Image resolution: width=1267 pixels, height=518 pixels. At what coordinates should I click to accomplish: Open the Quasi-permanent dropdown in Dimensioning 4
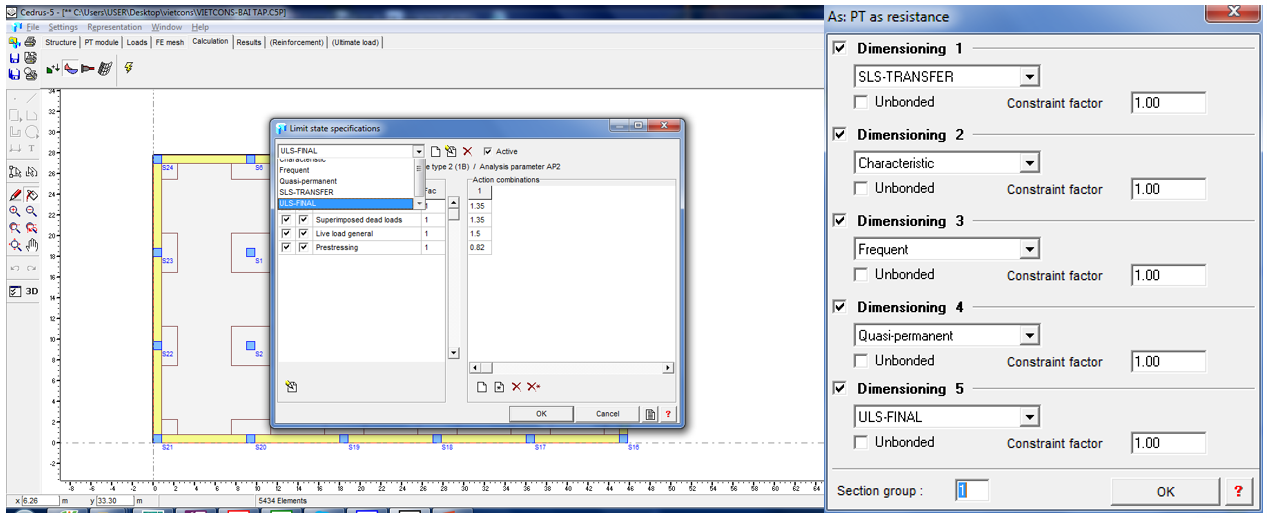1029,335
